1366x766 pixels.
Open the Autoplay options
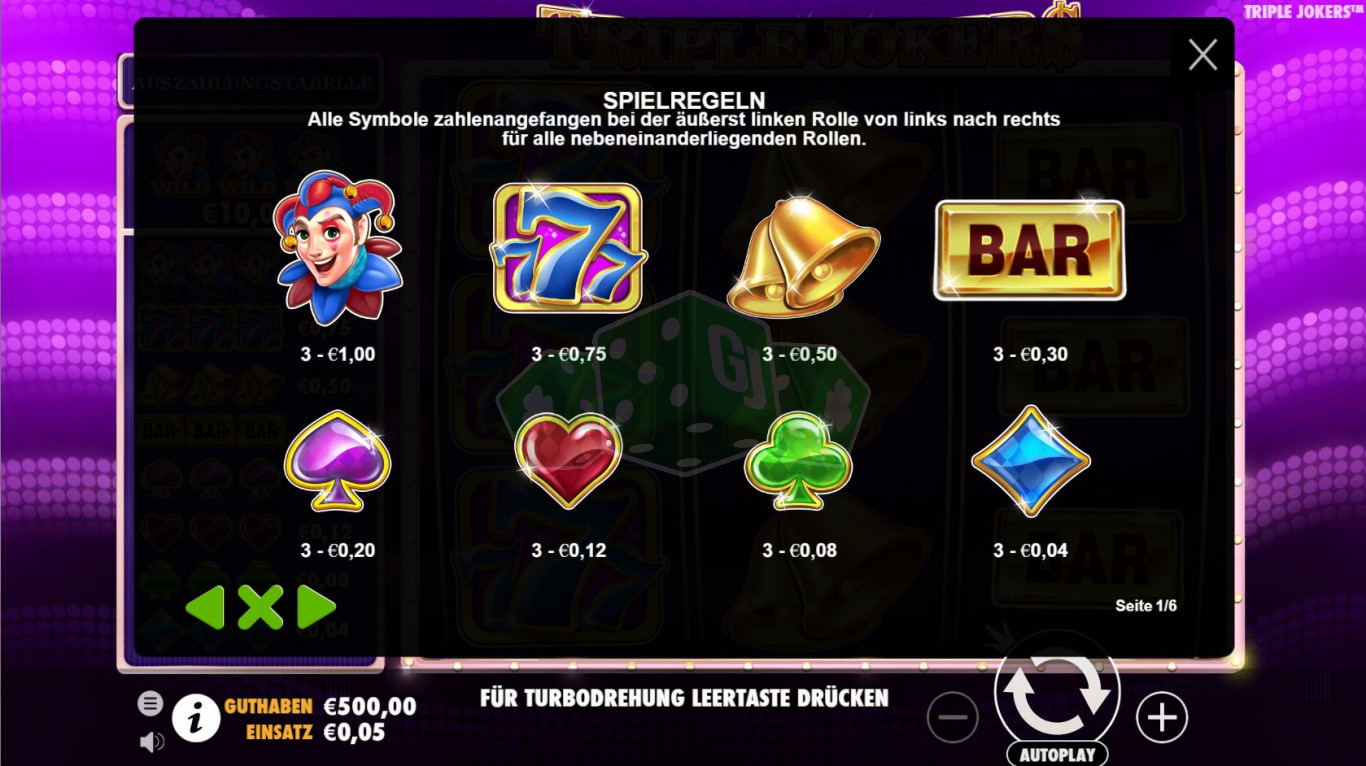(x=1057, y=755)
